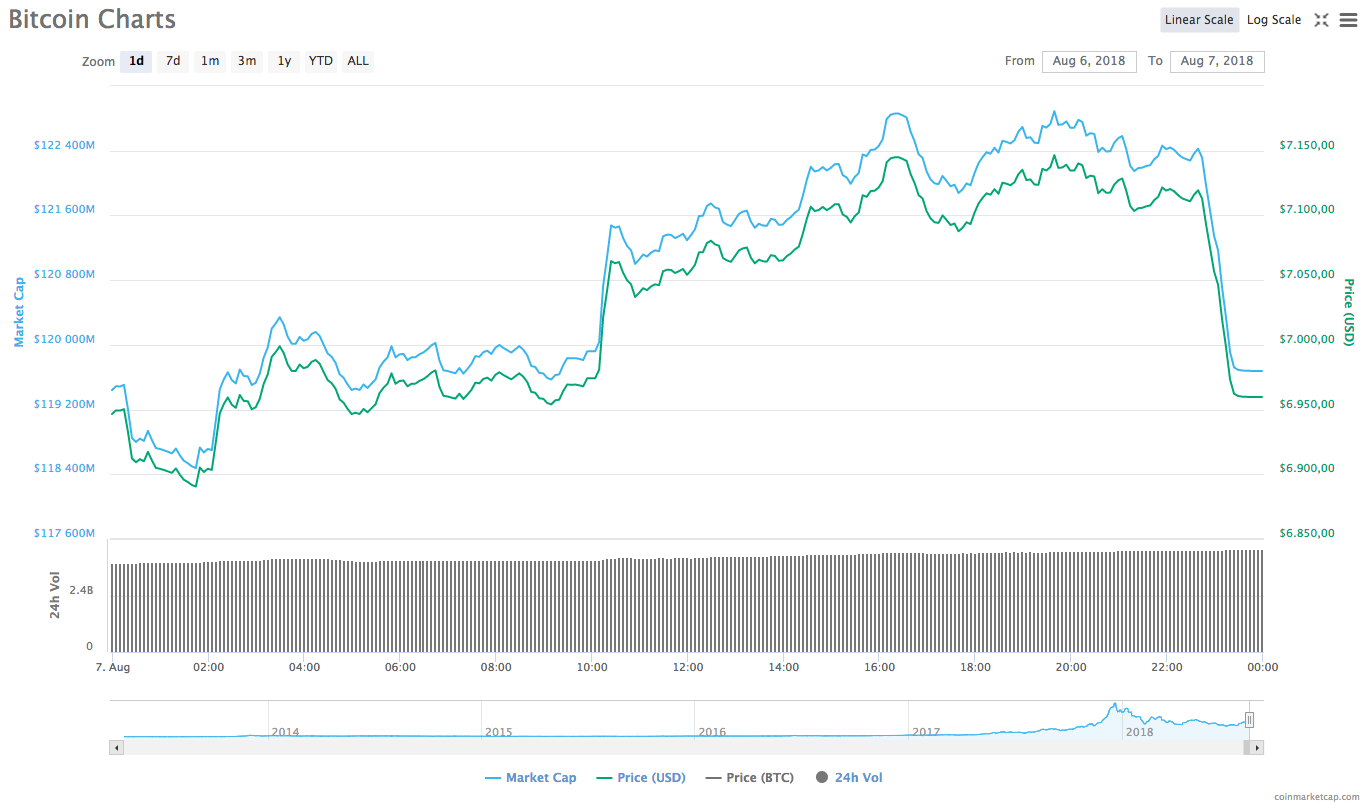Click the navigator right scroll arrow

pos(1257,747)
